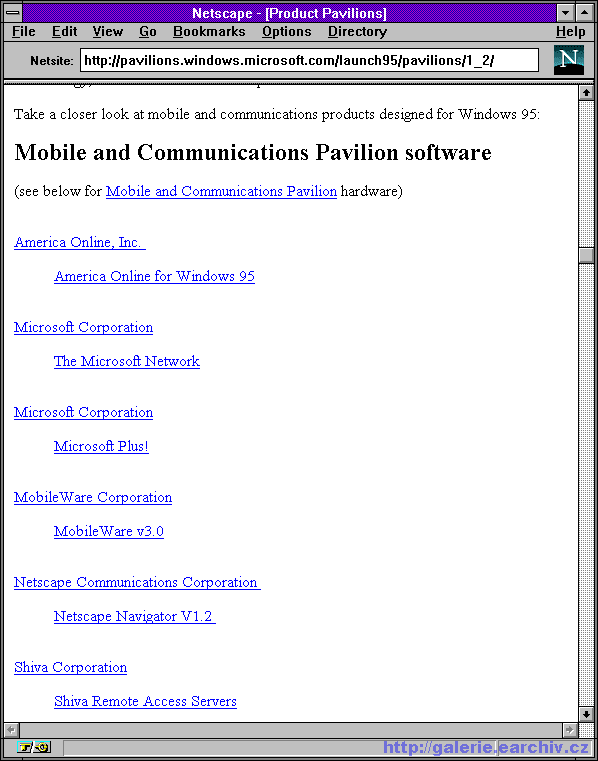The image size is (598, 761).
Task: Open the Help menu
Action: point(570,32)
